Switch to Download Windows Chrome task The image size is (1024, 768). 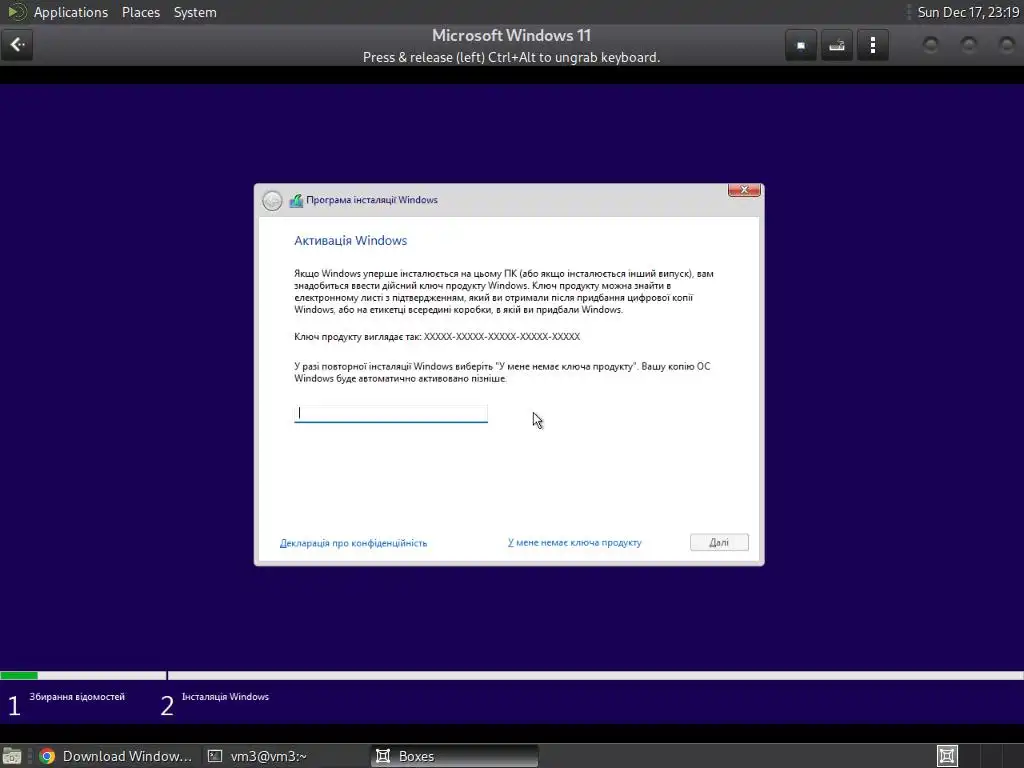coord(116,756)
